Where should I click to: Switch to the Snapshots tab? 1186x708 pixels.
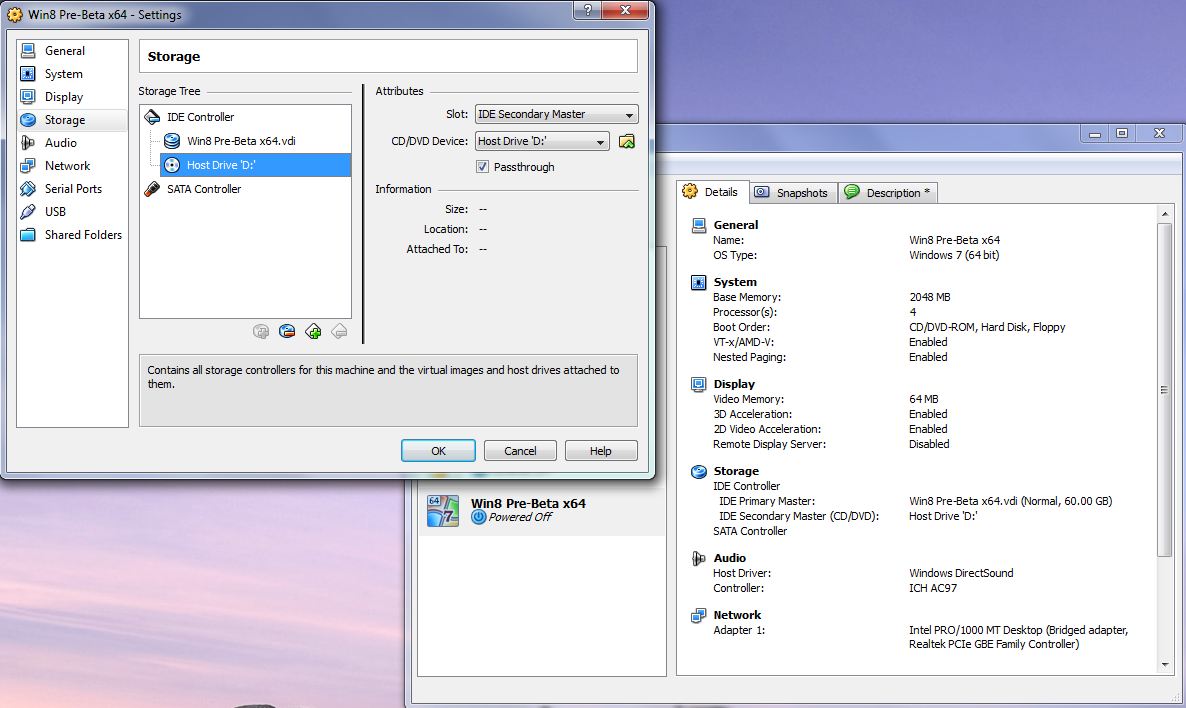point(791,193)
